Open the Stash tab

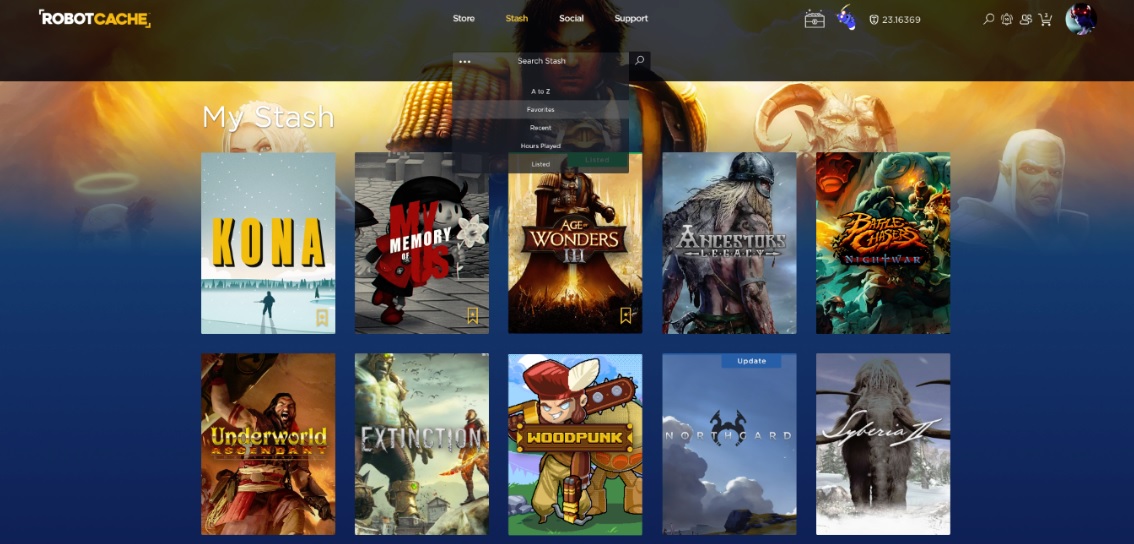pos(516,19)
